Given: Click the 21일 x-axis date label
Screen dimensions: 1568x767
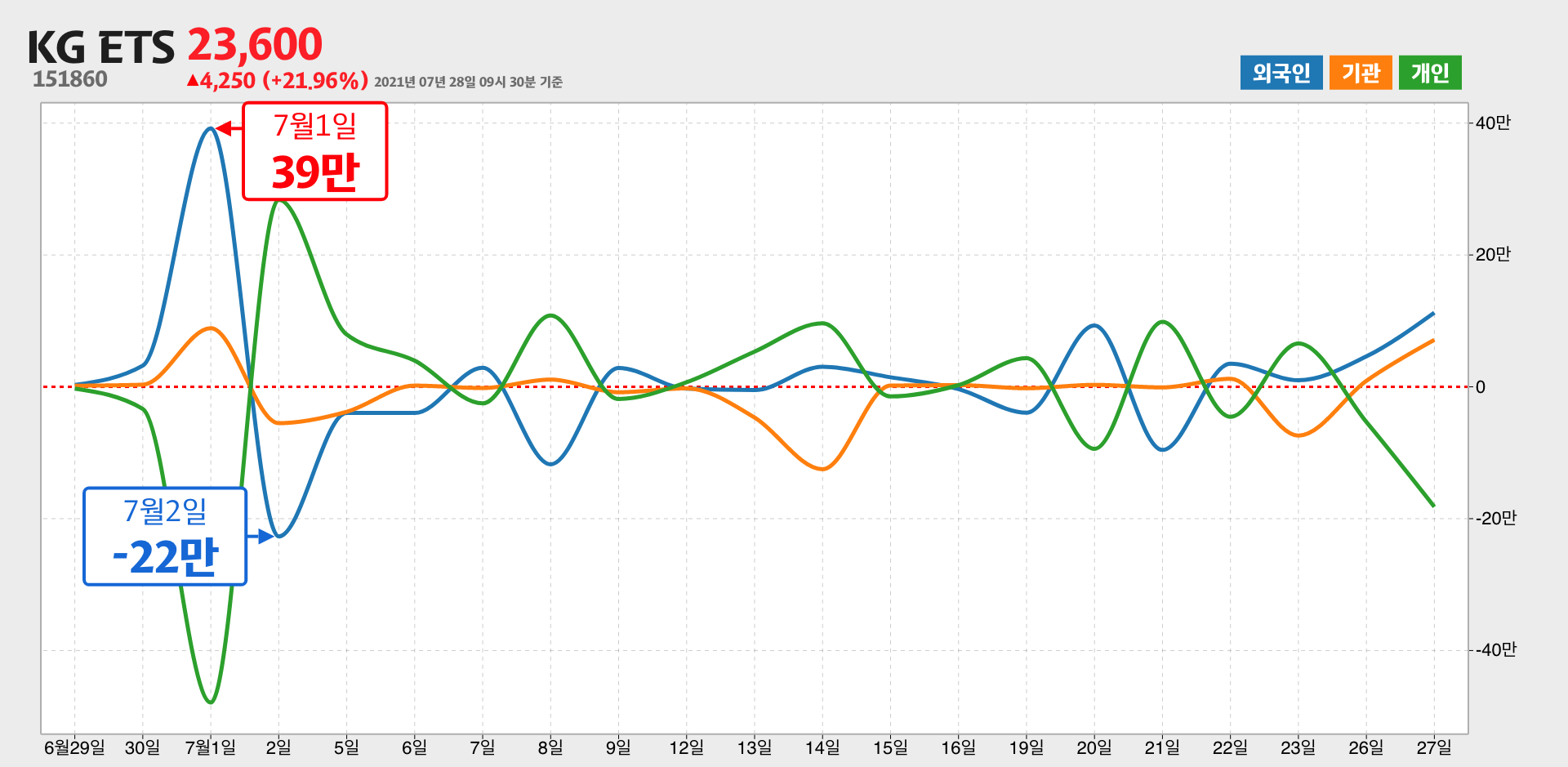Looking at the screenshot, I should (x=1162, y=747).
